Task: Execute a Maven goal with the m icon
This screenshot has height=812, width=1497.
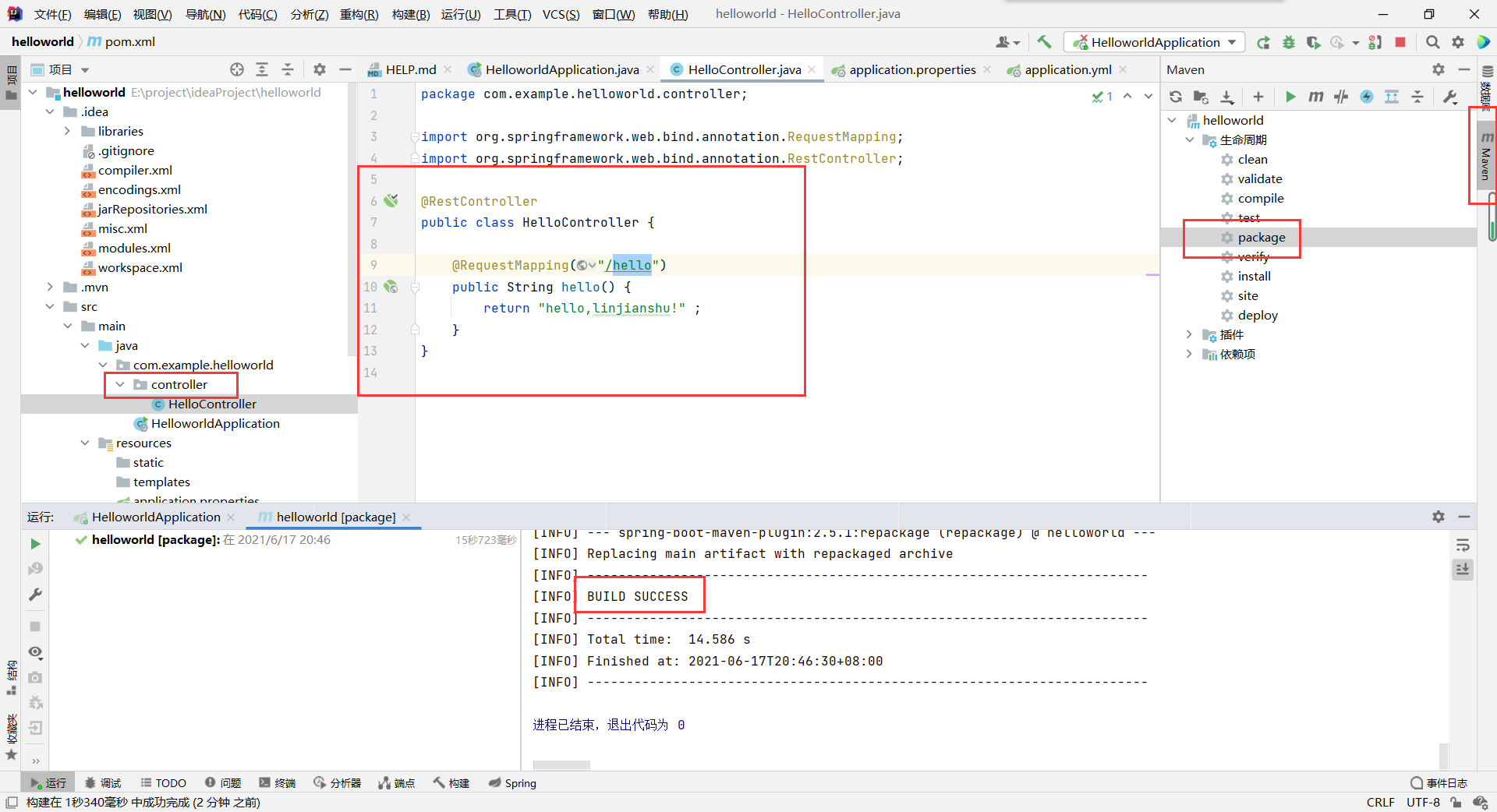Action: 1316,97
